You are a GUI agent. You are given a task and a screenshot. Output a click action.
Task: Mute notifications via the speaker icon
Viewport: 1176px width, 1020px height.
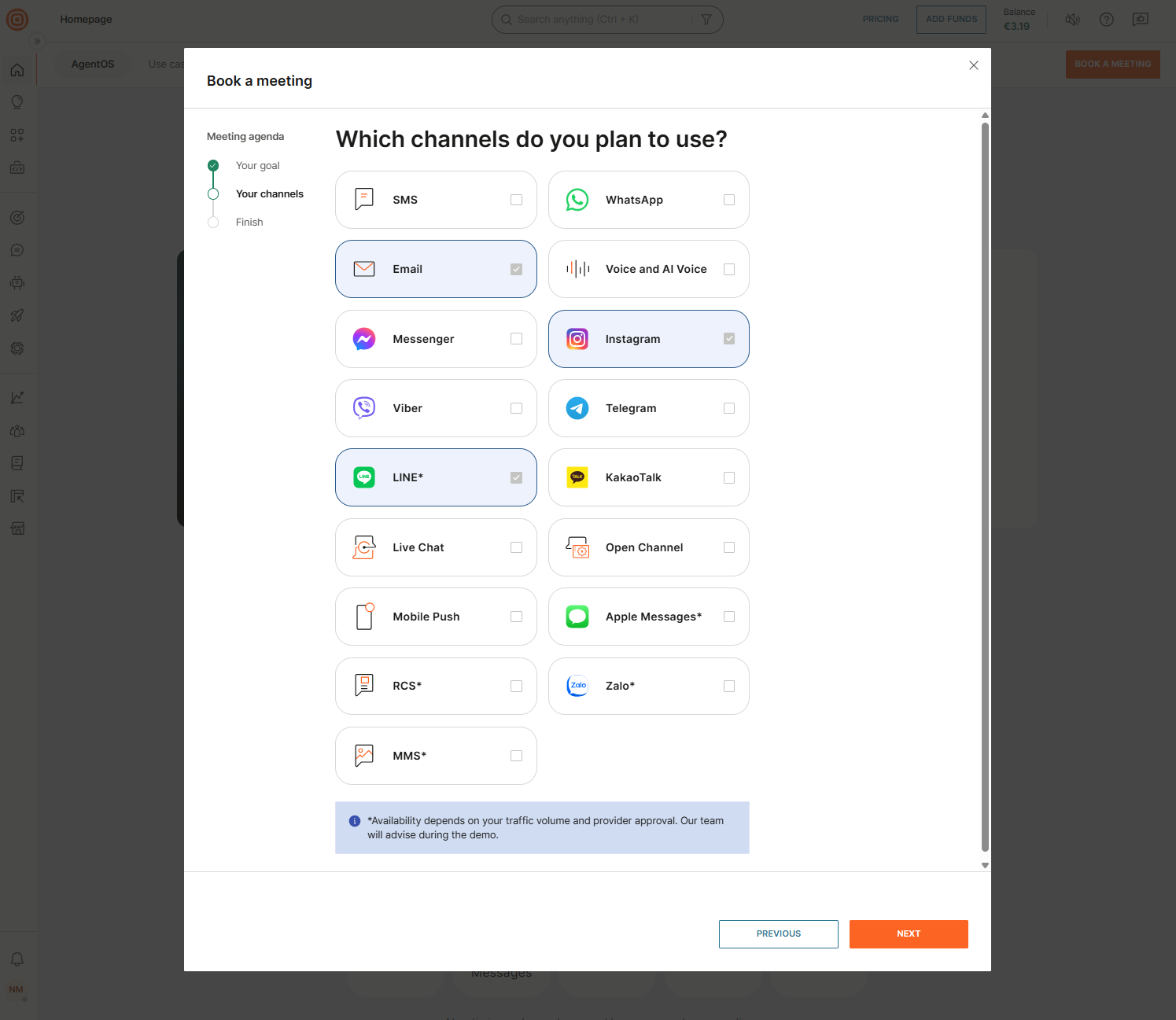pos(1072,19)
